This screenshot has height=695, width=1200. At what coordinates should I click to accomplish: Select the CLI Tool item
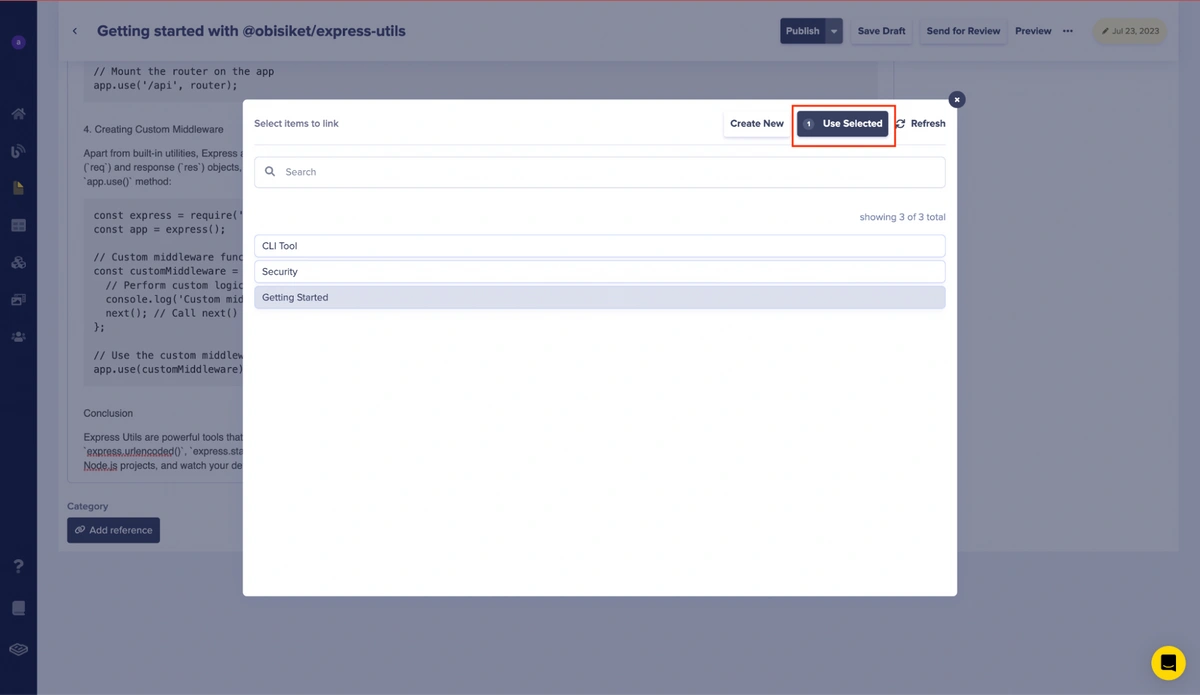(599, 246)
